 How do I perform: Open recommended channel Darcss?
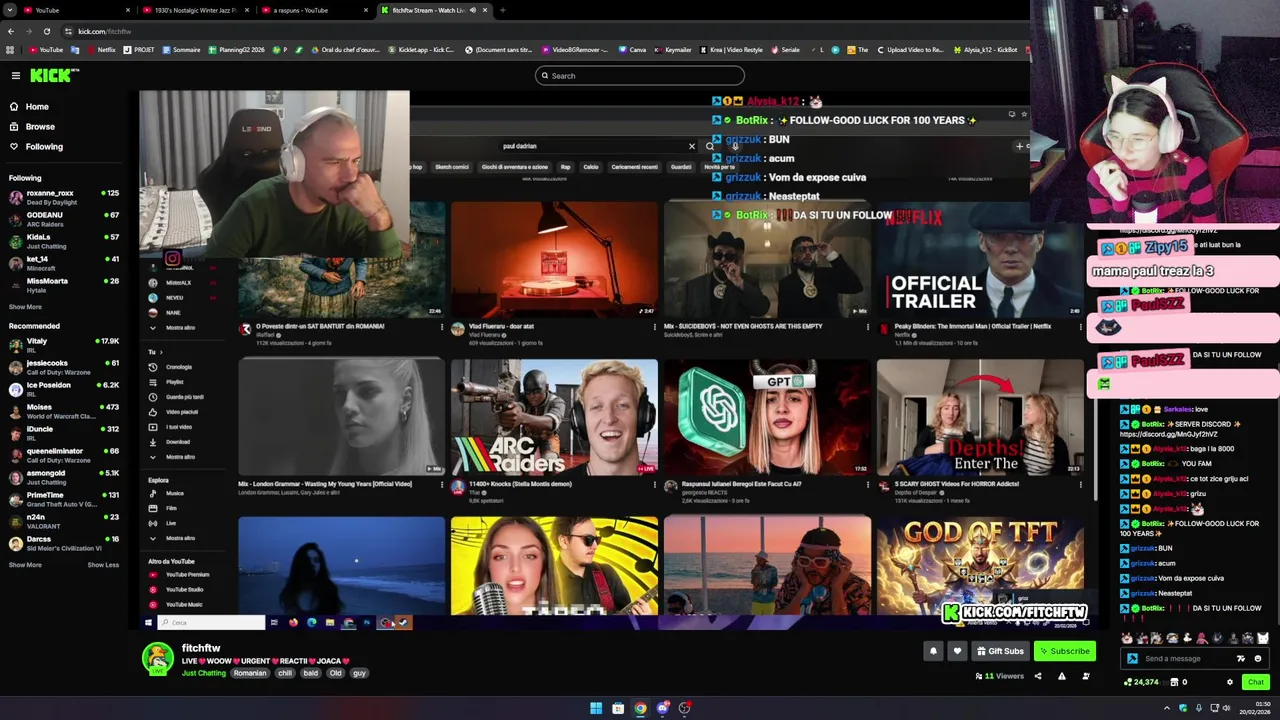(64, 543)
